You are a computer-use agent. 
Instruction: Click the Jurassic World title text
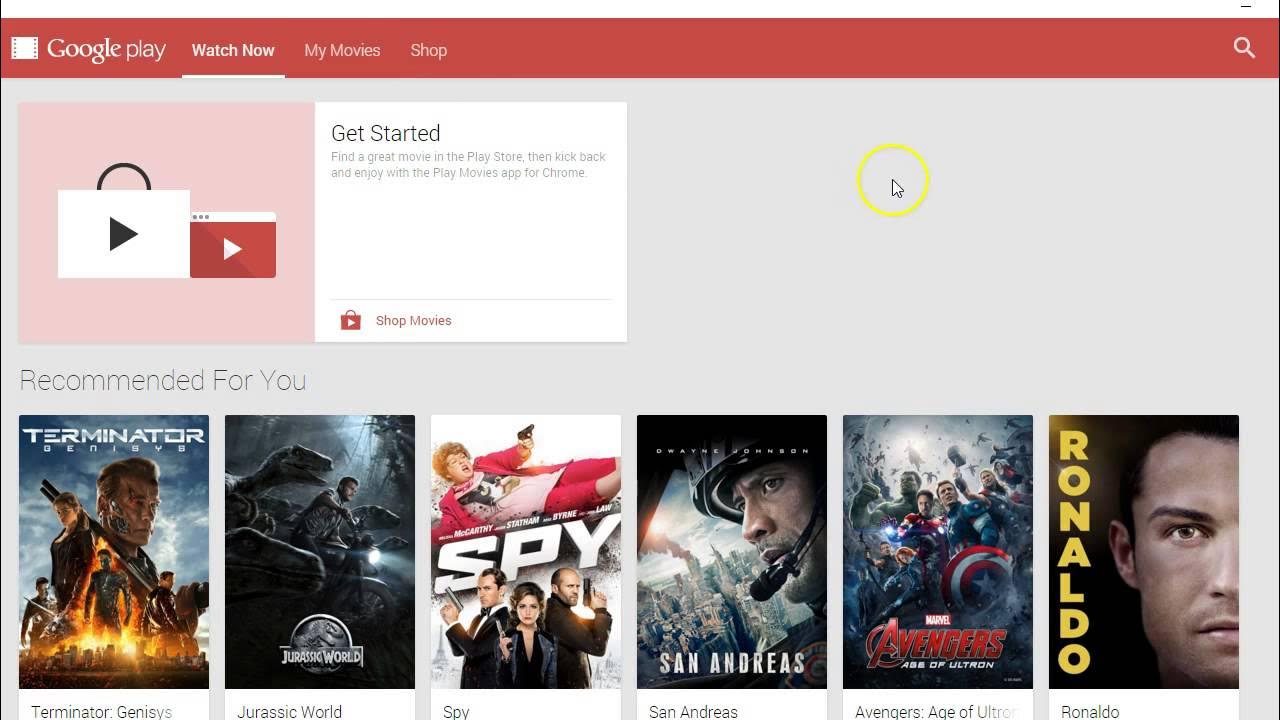(289, 712)
